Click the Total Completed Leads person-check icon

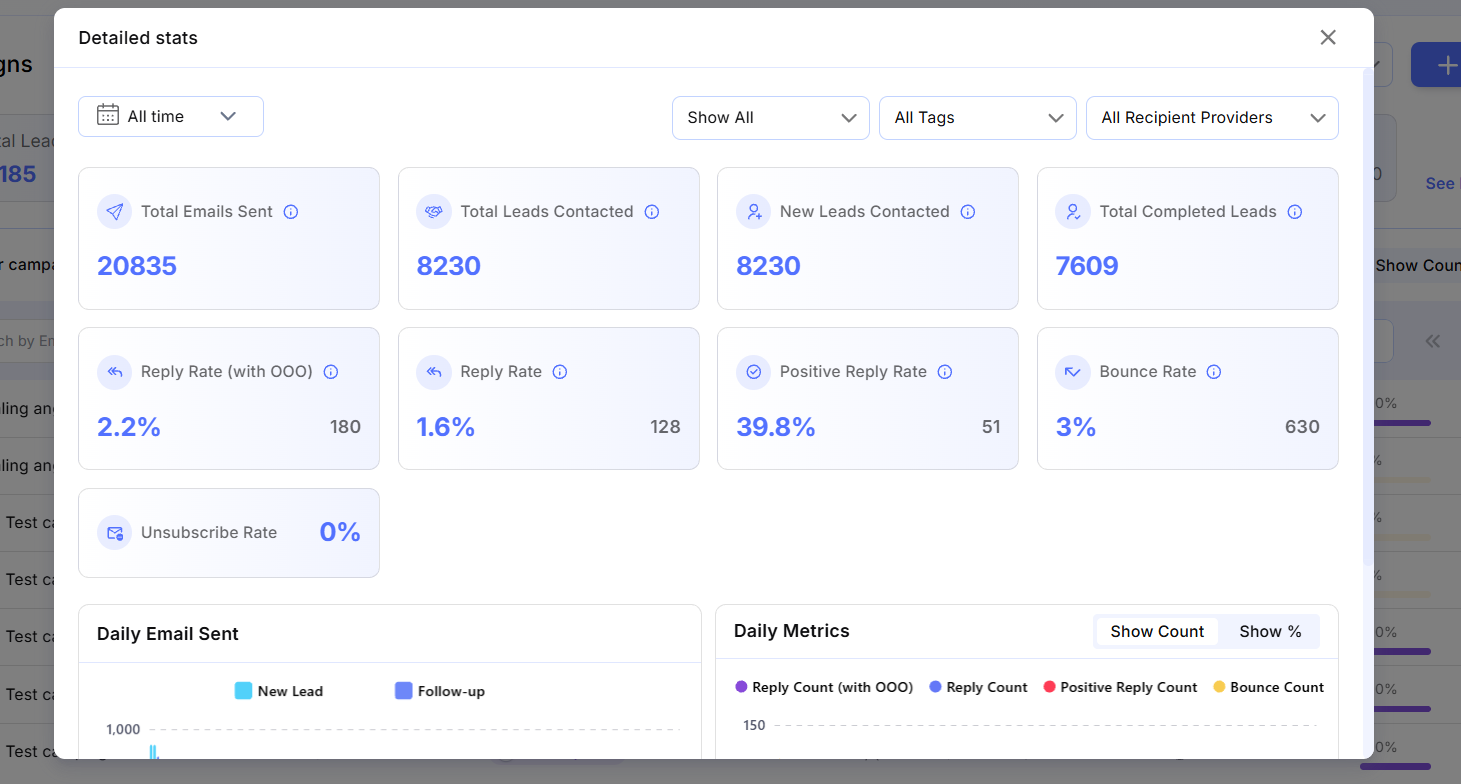point(1073,212)
